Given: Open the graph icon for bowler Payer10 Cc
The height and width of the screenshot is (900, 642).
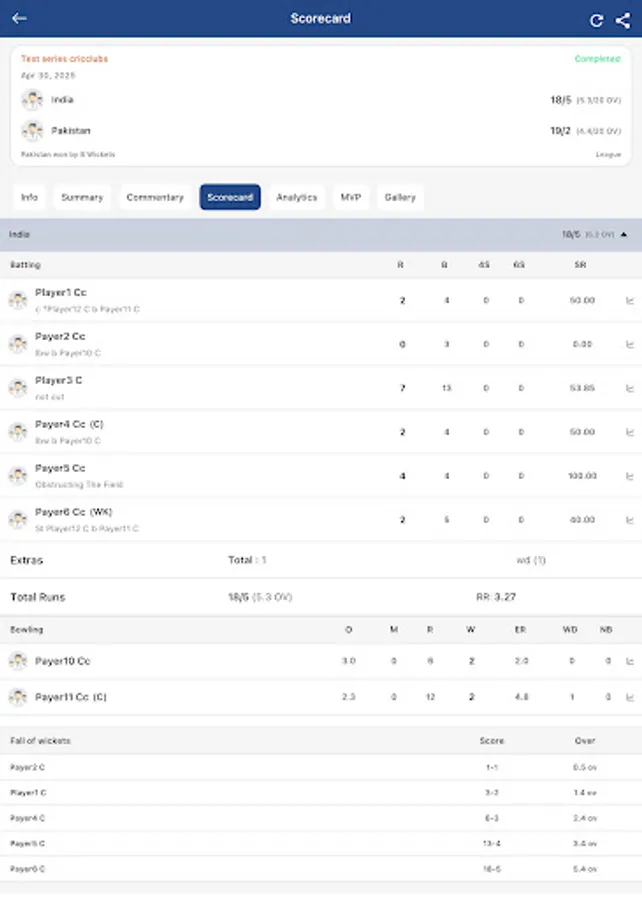Looking at the screenshot, I should click(x=630, y=661).
